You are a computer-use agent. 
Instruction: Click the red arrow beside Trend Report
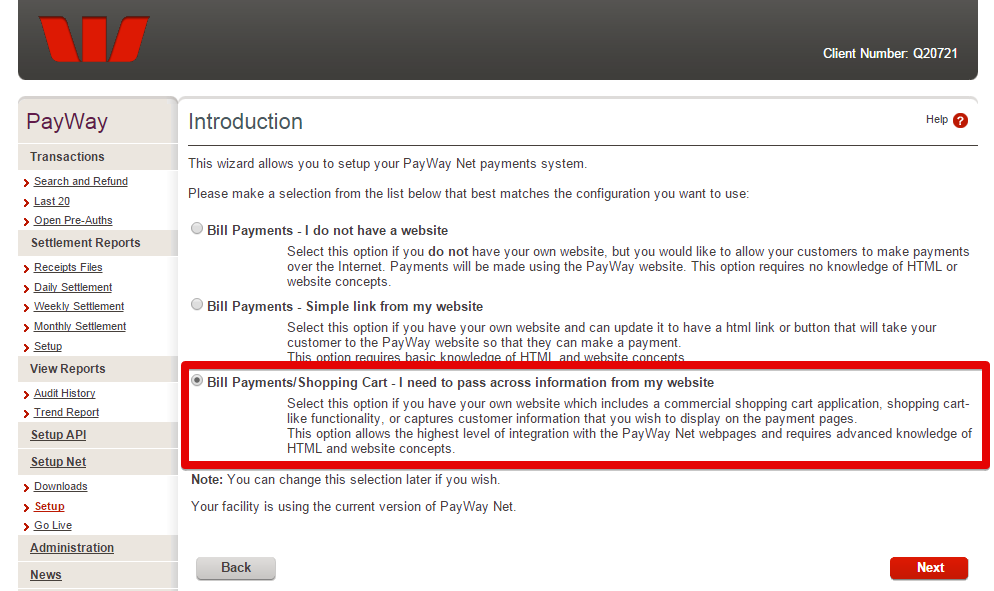click(x=26, y=413)
